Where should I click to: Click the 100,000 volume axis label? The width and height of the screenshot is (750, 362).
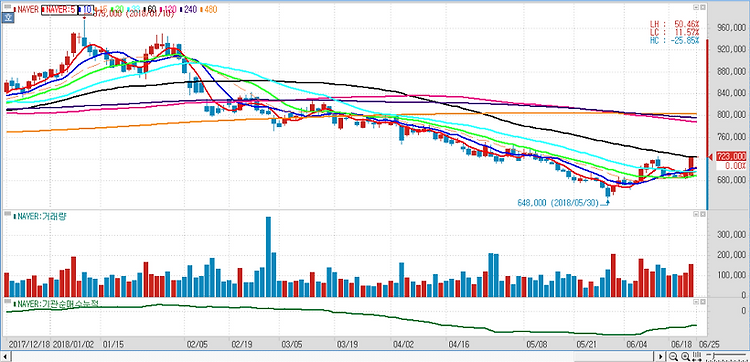[732, 275]
